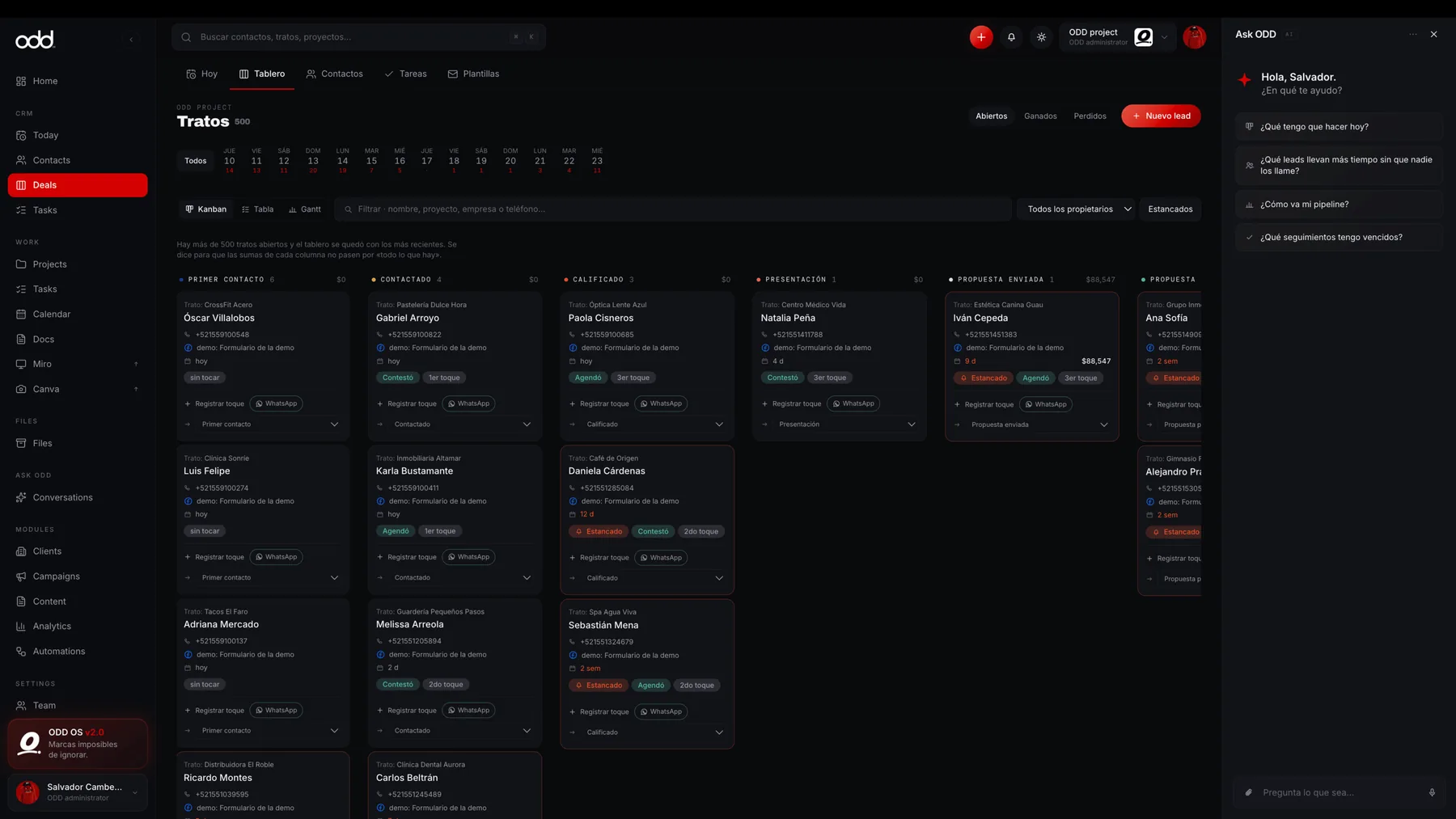
Task: Click the top search contacts field
Action: (358, 37)
